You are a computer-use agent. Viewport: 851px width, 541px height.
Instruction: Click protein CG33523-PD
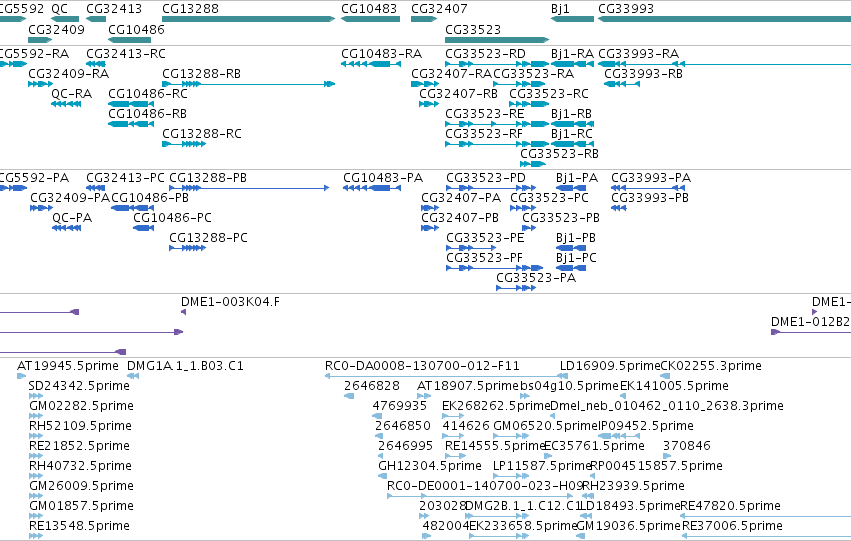(492, 188)
